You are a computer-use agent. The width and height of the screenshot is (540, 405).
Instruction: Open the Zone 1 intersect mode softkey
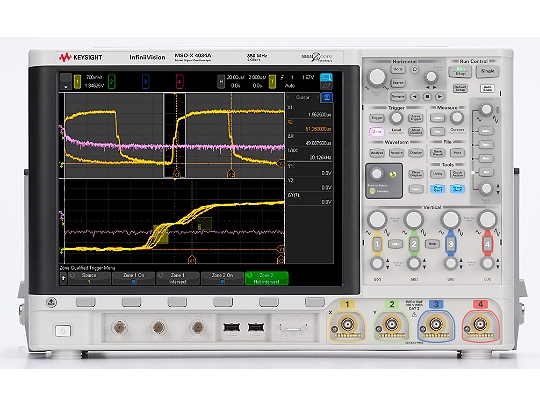tap(178, 278)
